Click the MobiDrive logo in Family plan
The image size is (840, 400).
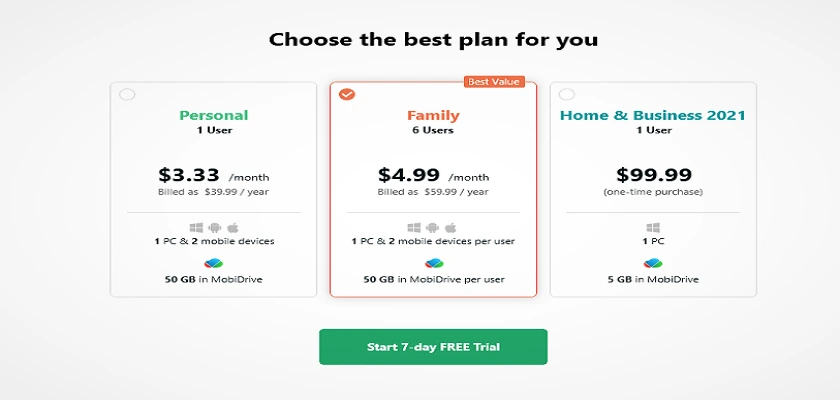click(x=433, y=263)
